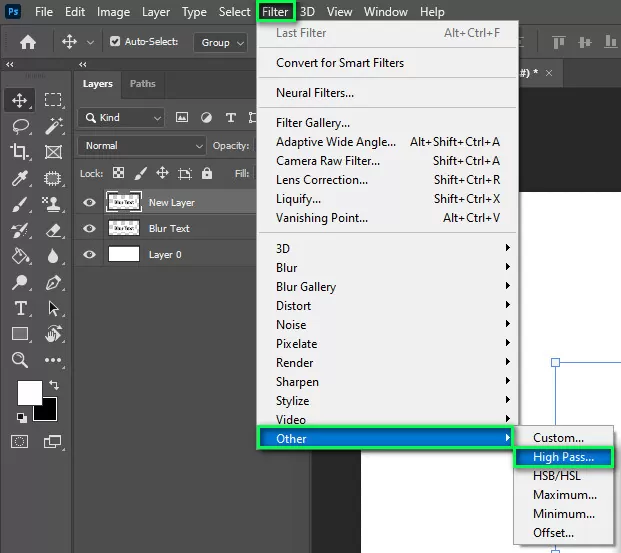Expand the Distort submenu

pyautogui.click(x=388, y=305)
